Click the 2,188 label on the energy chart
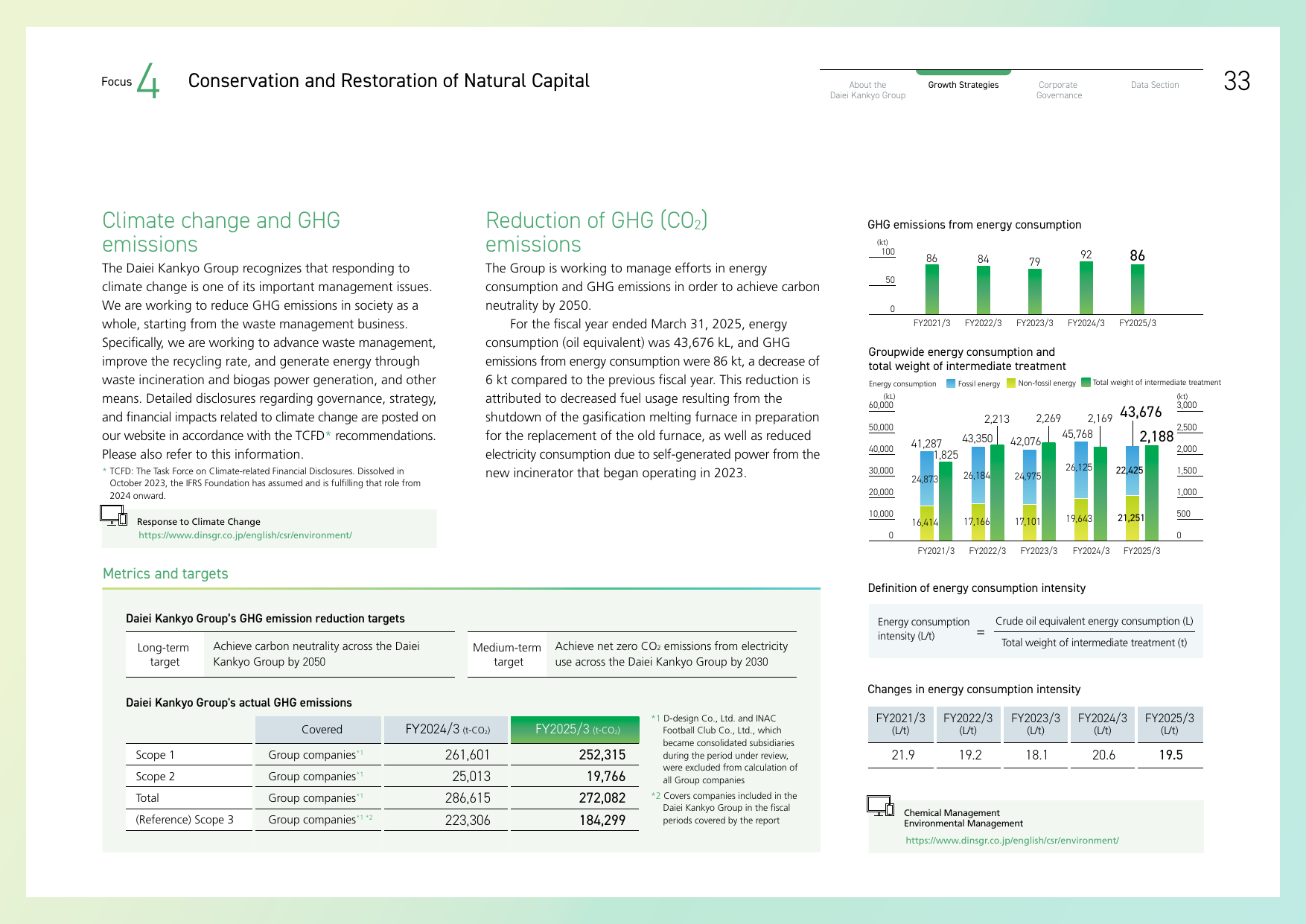Viewport: 1306px width, 924px height. [x=1156, y=436]
